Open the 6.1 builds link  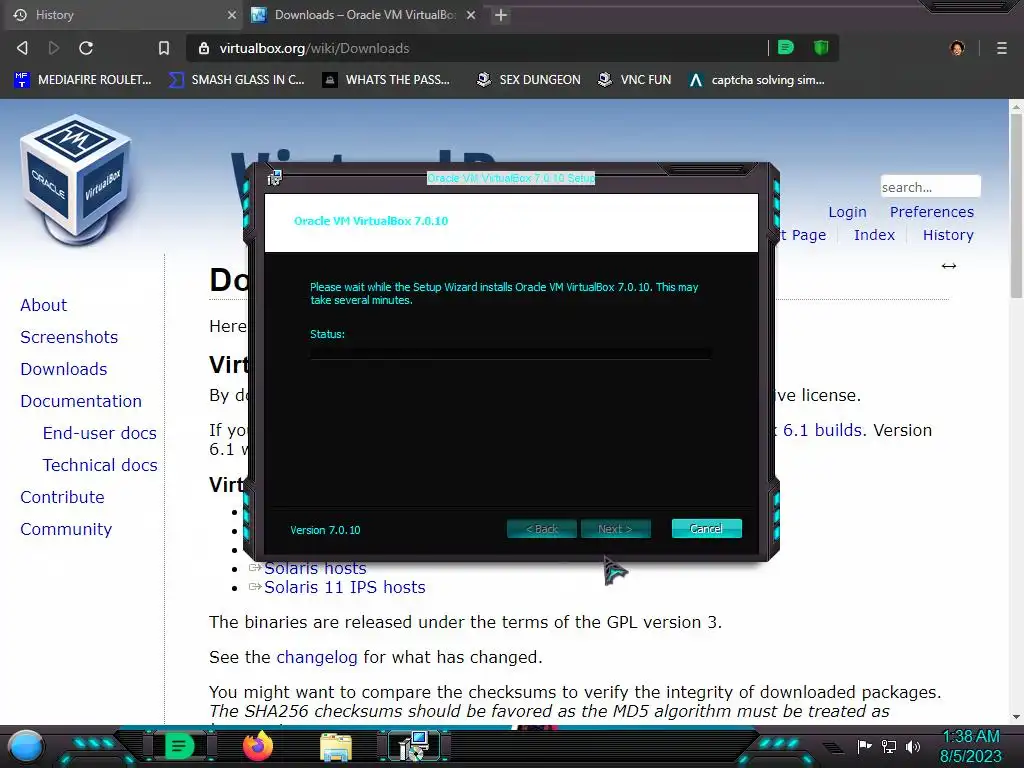tap(822, 430)
